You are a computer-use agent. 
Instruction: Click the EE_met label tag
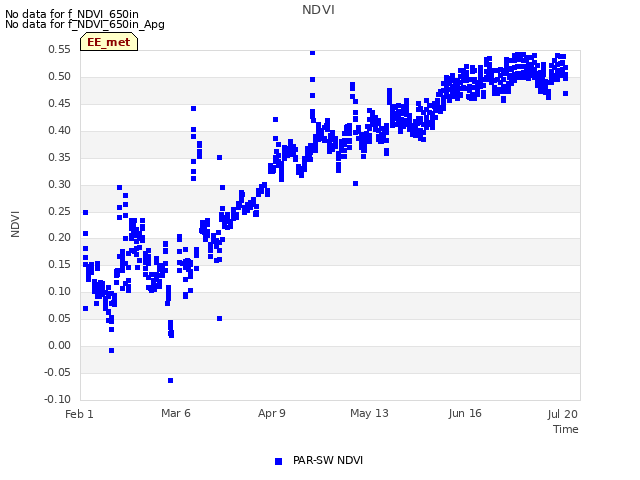click(x=109, y=42)
